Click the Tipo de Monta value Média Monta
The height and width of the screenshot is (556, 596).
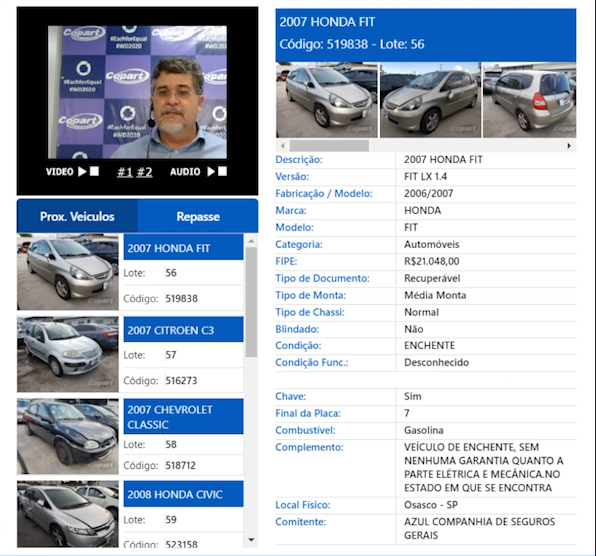pos(435,295)
